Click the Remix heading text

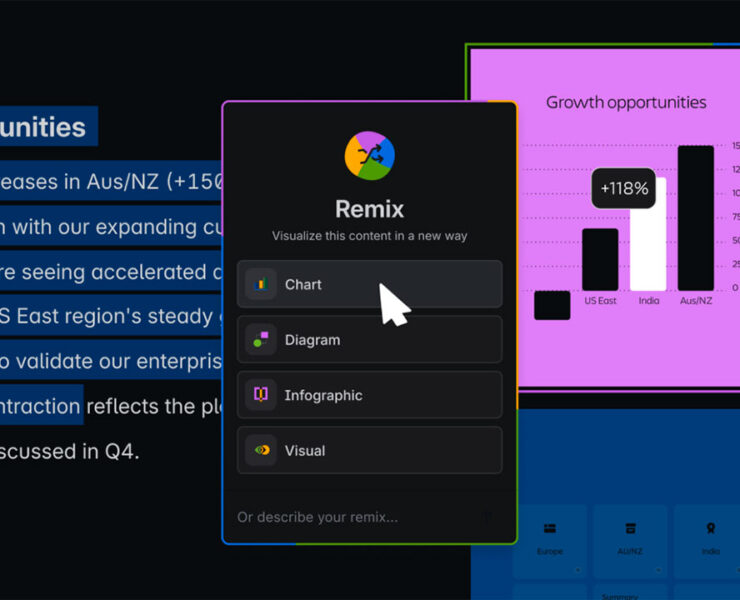[370, 209]
